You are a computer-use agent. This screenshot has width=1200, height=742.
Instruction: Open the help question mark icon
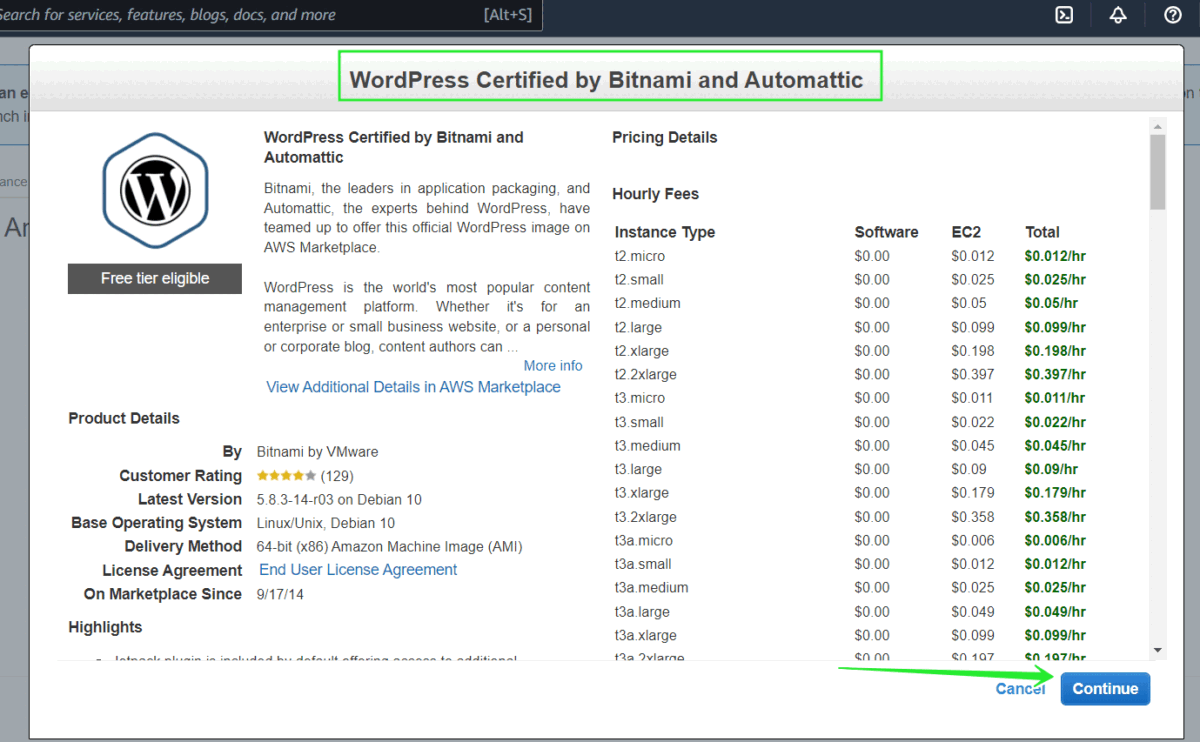[x=1173, y=14]
